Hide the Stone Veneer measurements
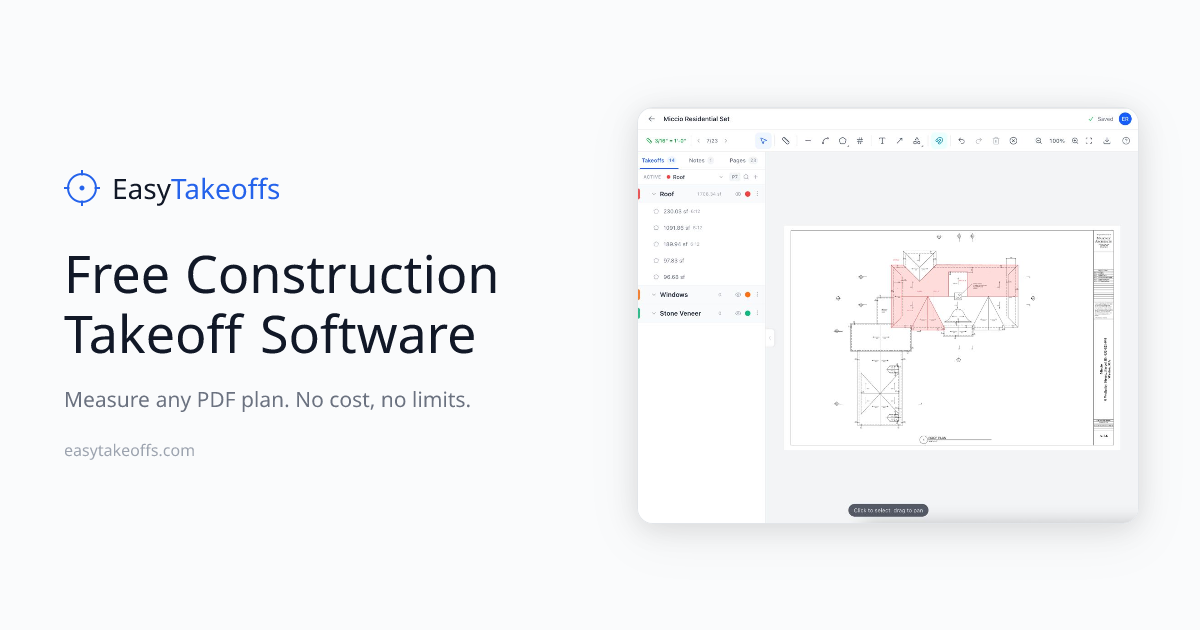 738,314
